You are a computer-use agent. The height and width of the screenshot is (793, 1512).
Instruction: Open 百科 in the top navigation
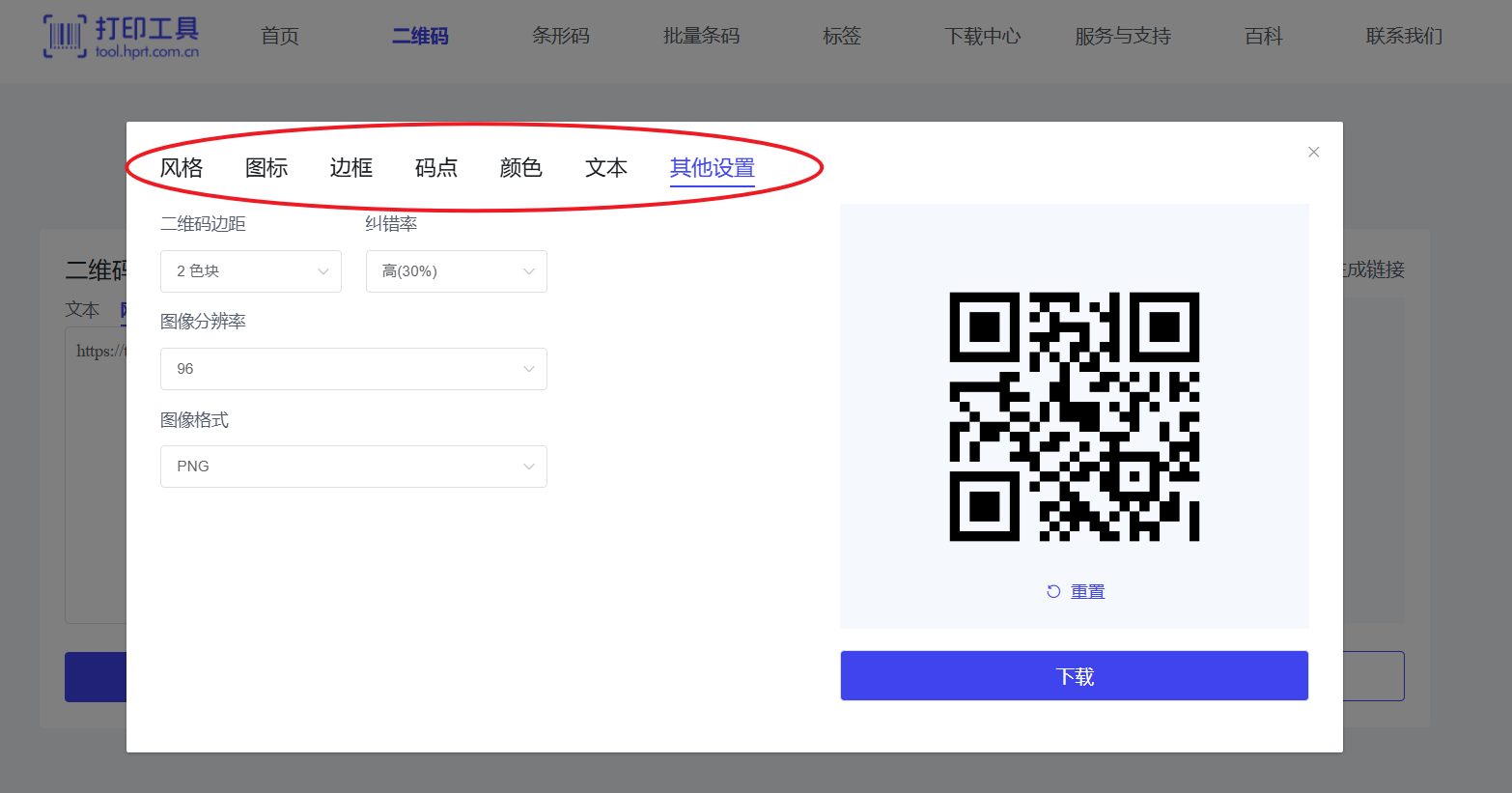point(1264,37)
